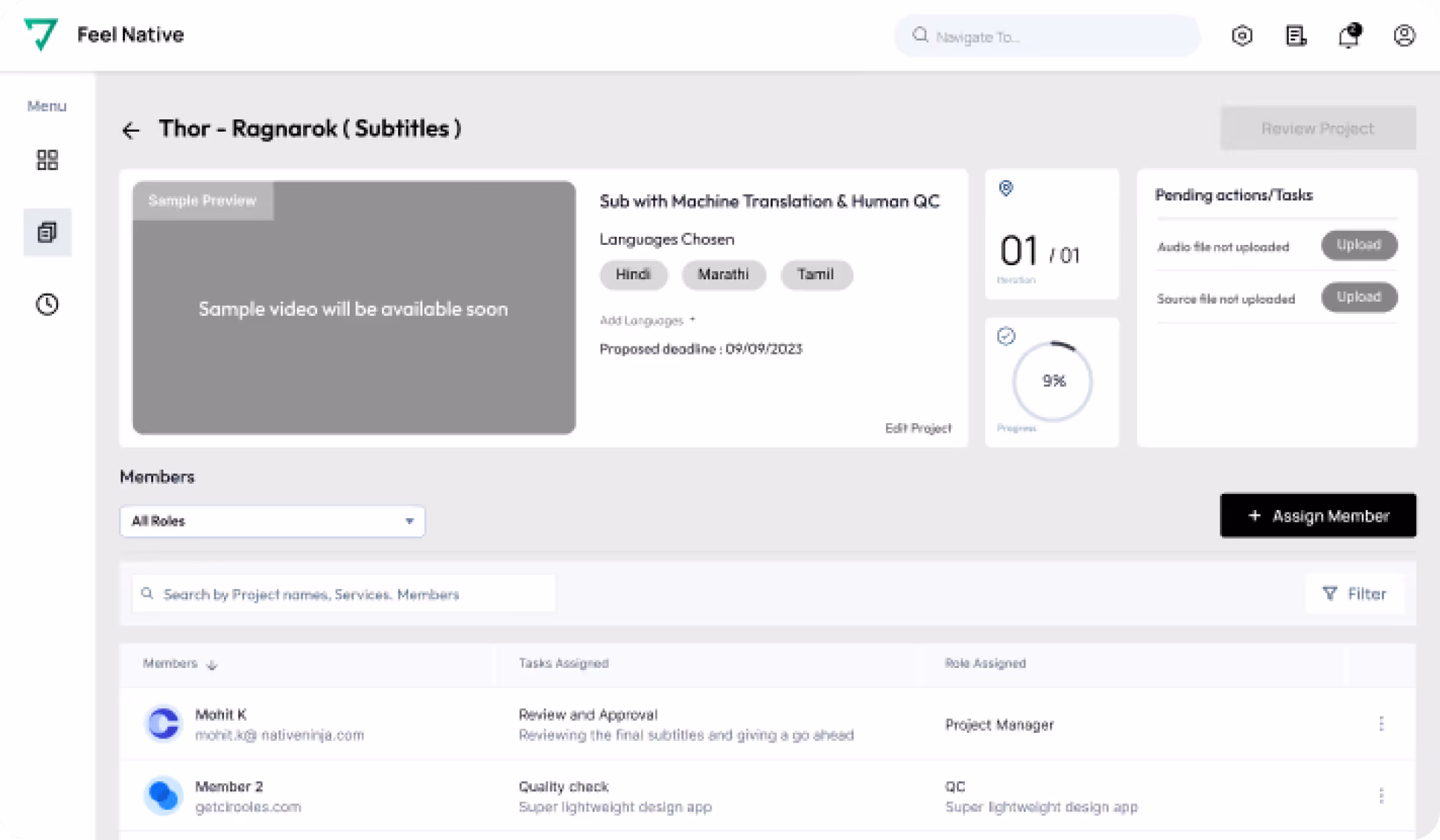
Task: Click the dashboard grid icon in sidebar
Action: [x=47, y=160]
